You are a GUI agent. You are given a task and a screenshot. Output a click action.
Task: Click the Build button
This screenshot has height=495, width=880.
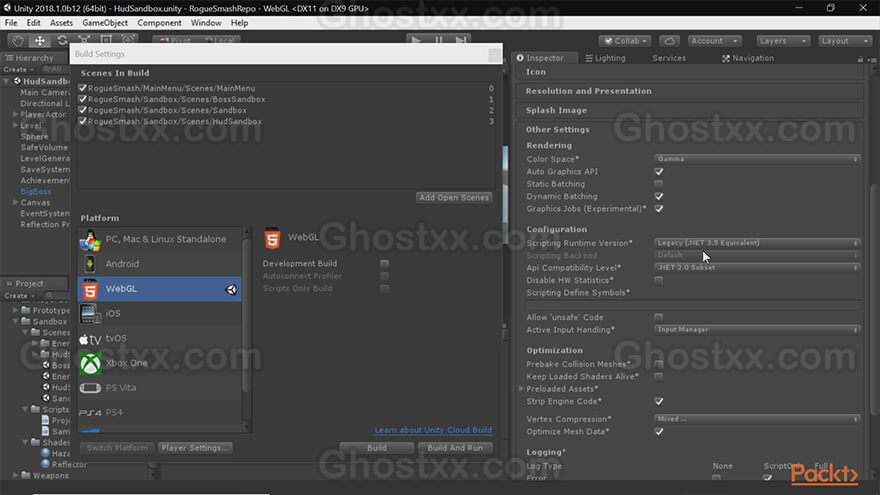pos(377,448)
